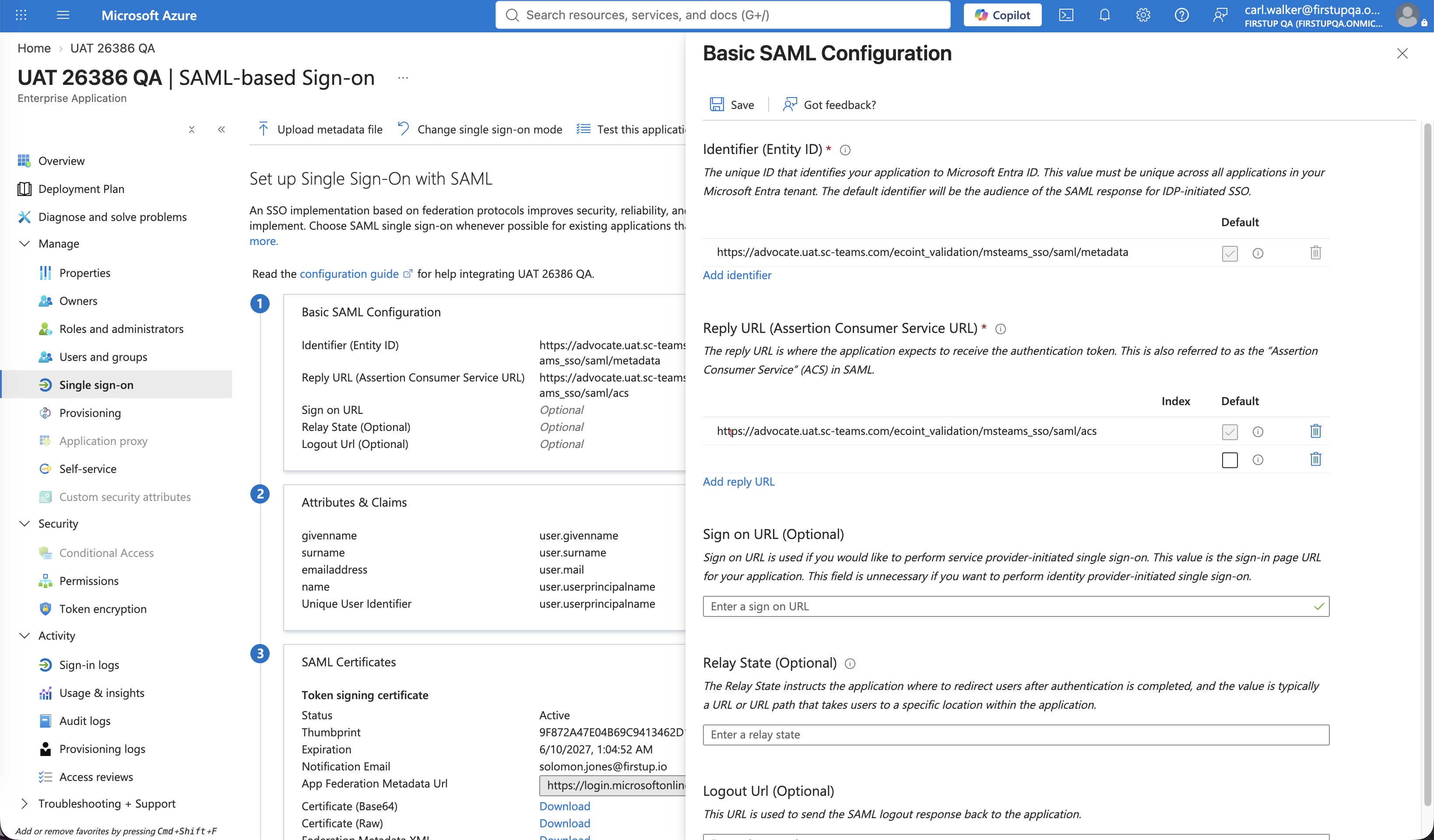Collapse the Security section

[x=25, y=524]
